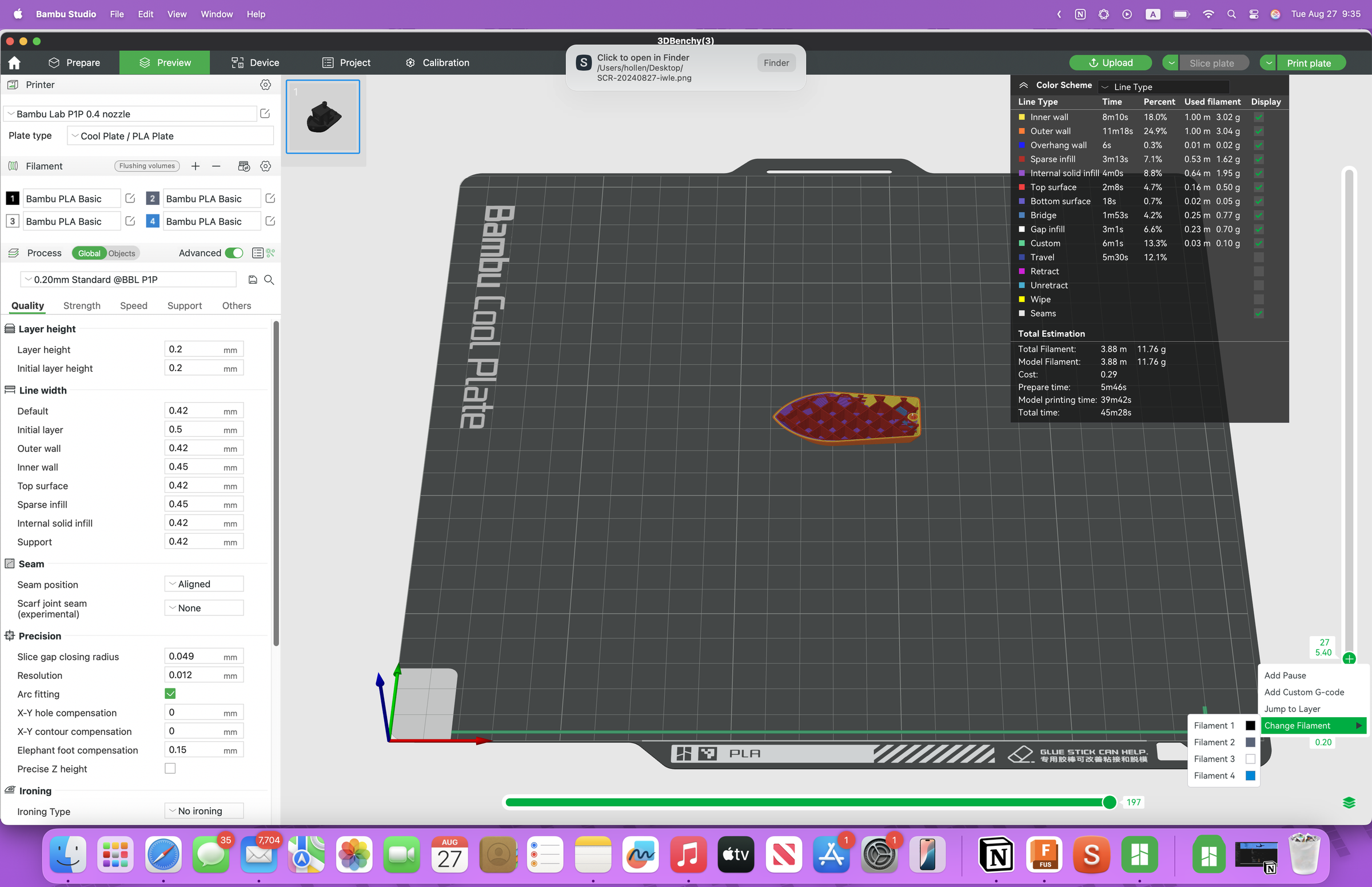This screenshot has width=1372, height=887.
Task: Save the current process preset
Action: [253, 279]
